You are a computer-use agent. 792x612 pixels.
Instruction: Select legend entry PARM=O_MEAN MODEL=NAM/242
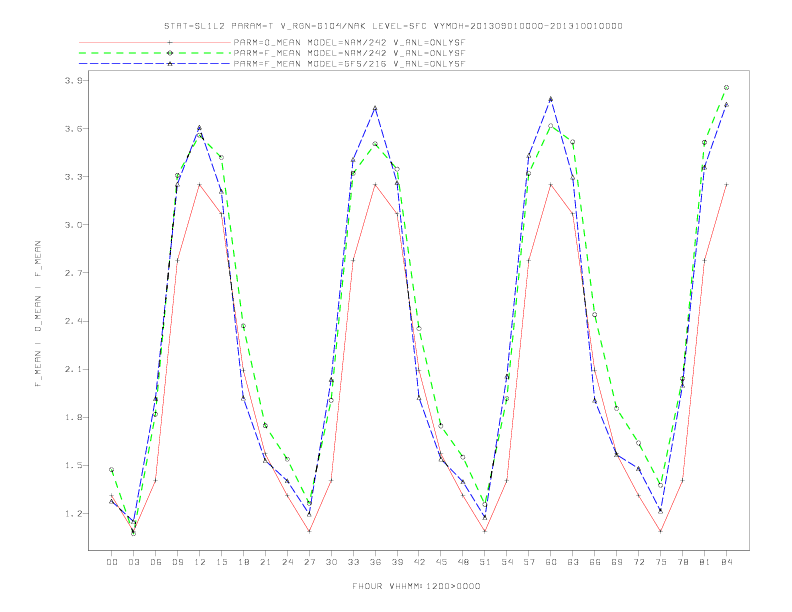click(x=349, y=42)
